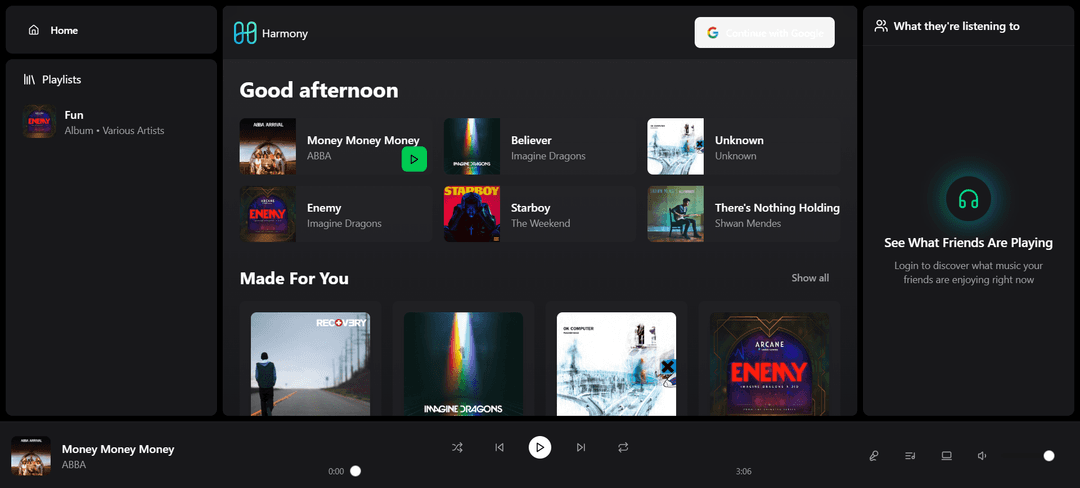
Task: Click the Home house icon
Action: pos(34,30)
